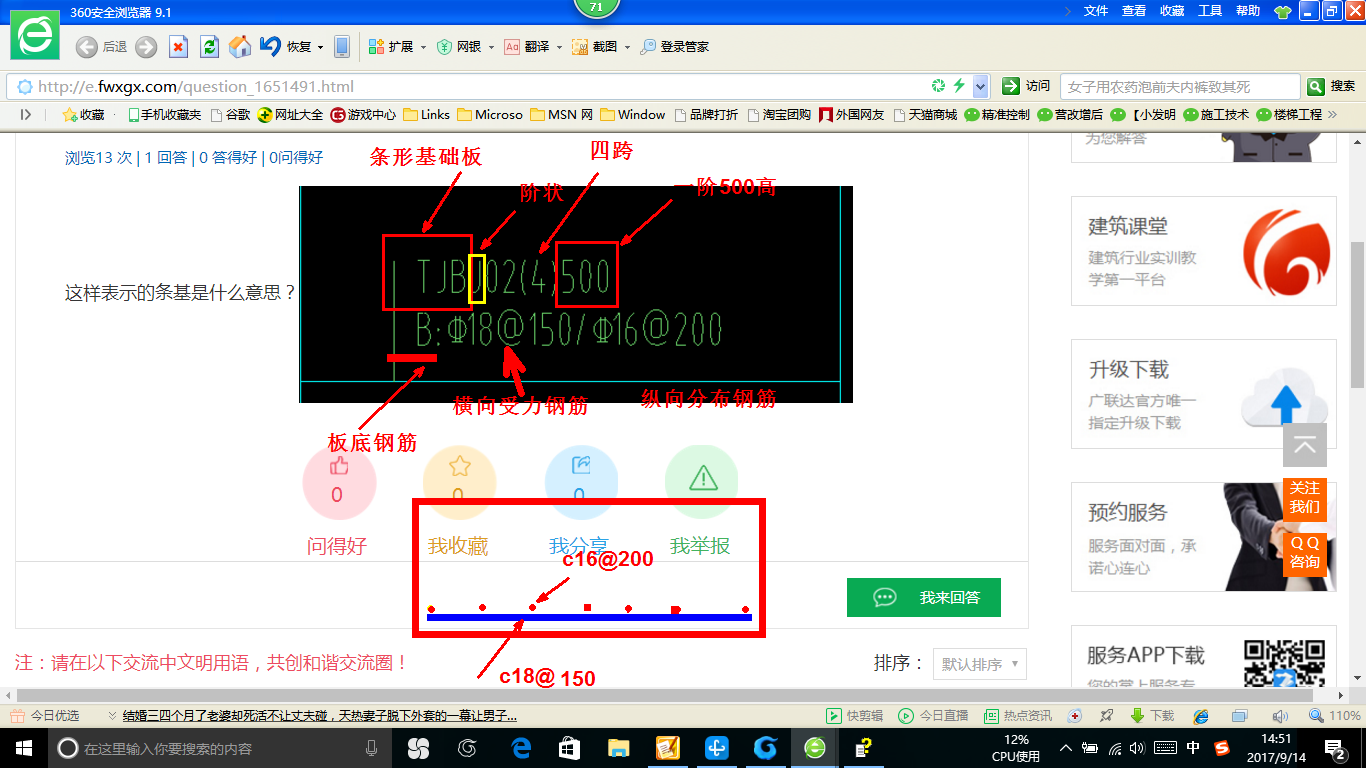Click the 110% zoom level control

pyautogui.click(x=1335, y=716)
